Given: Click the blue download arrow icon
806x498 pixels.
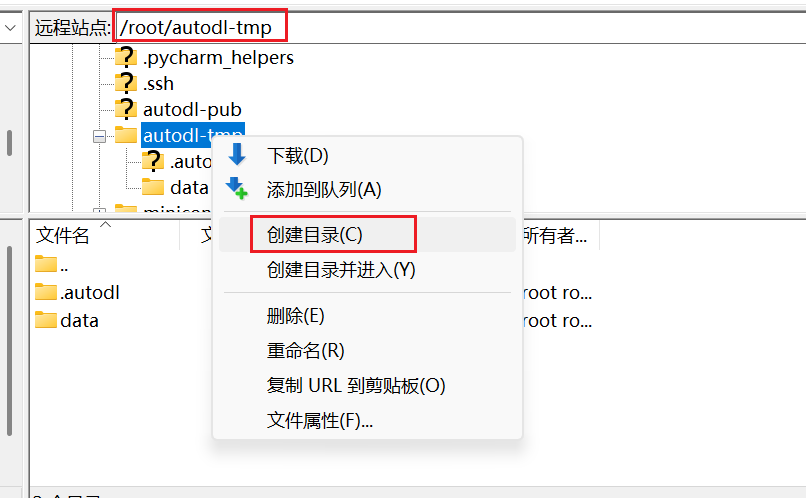Looking at the screenshot, I should coord(237,155).
